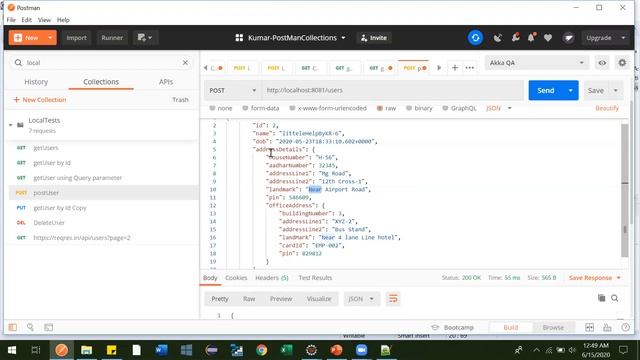
Task: Click New Collection link
Action: click(40, 100)
